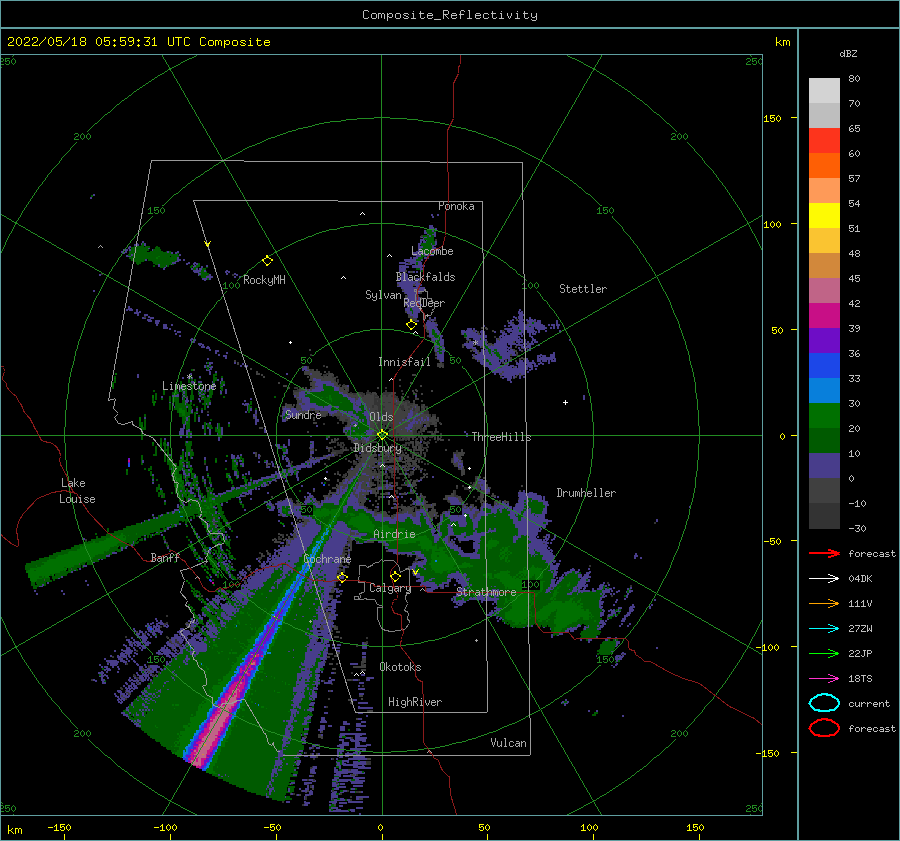Viewport: 900px width, 841px height.
Task: Click the Sundre city label
Action: (x=303, y=414)
